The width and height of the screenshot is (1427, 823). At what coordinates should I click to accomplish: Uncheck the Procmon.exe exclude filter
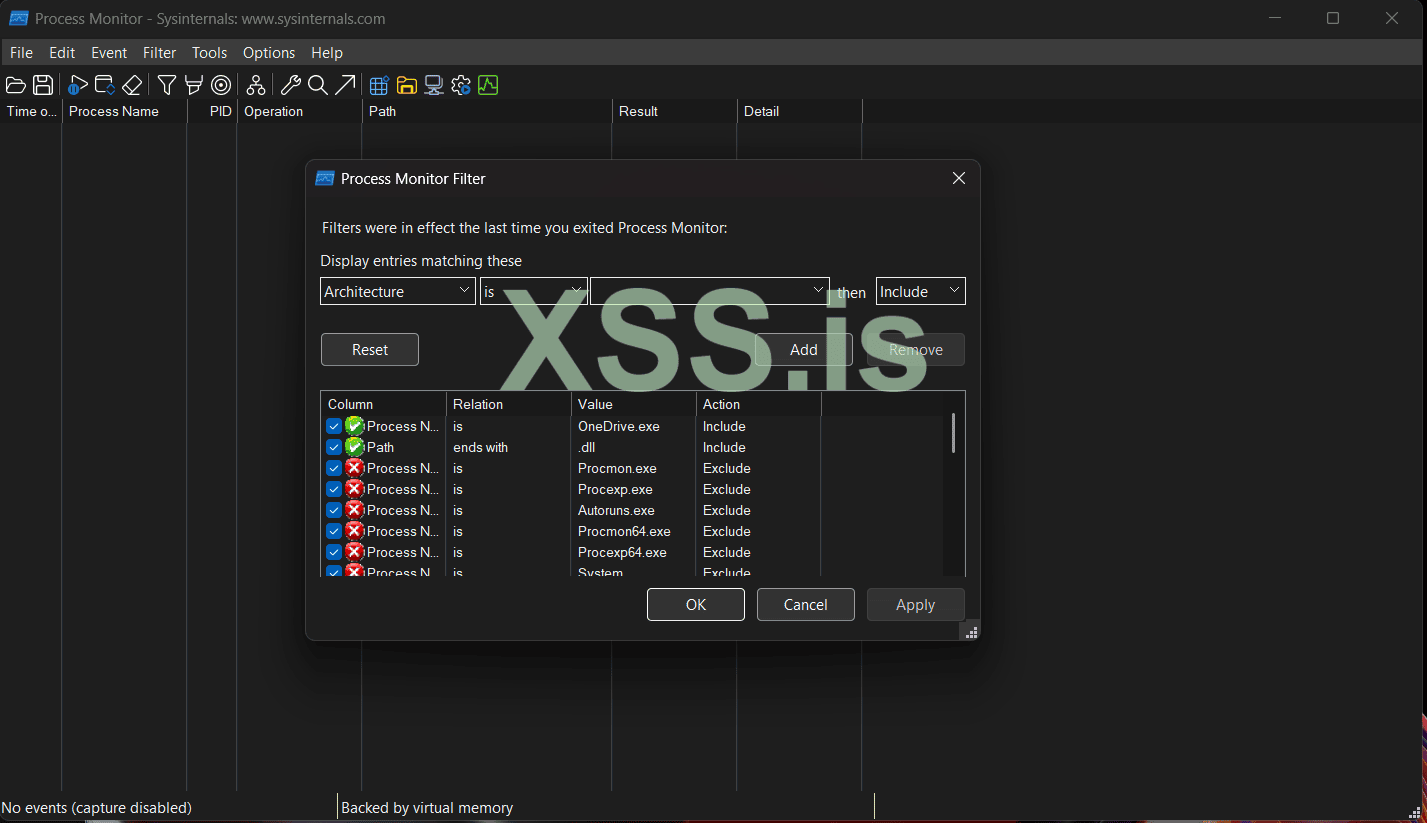[333, 468]
